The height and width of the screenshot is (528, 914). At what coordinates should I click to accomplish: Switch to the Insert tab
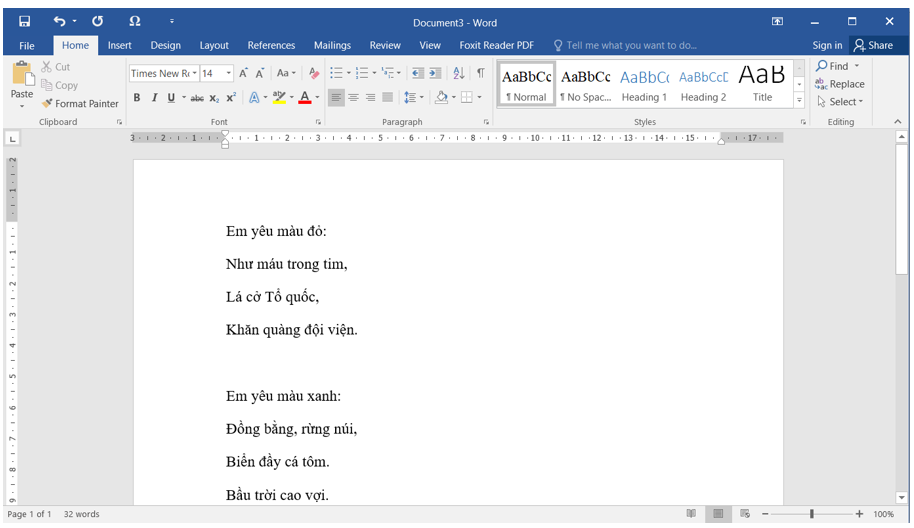(x=119, y=45)
